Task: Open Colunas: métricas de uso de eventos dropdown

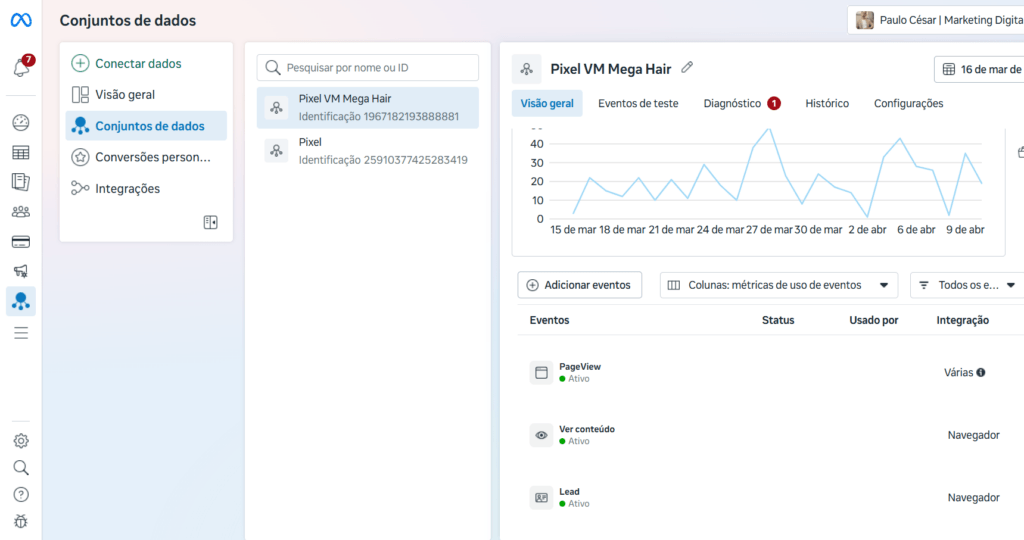Action: pyautogui.click(x=778, y=285)
